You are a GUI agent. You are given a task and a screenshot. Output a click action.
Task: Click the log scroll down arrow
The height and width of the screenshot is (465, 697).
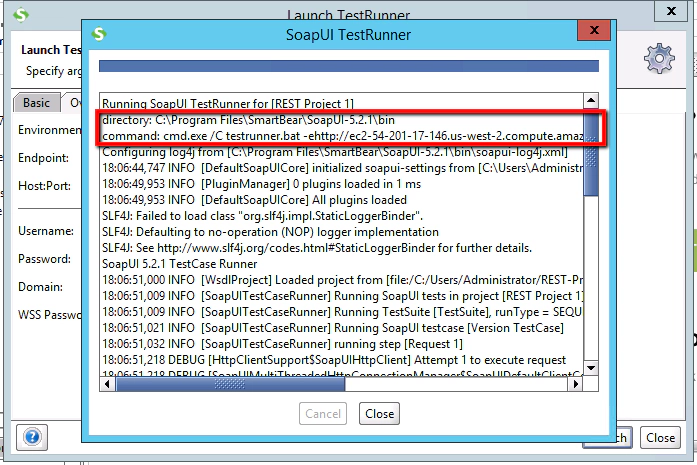point(591,368)
